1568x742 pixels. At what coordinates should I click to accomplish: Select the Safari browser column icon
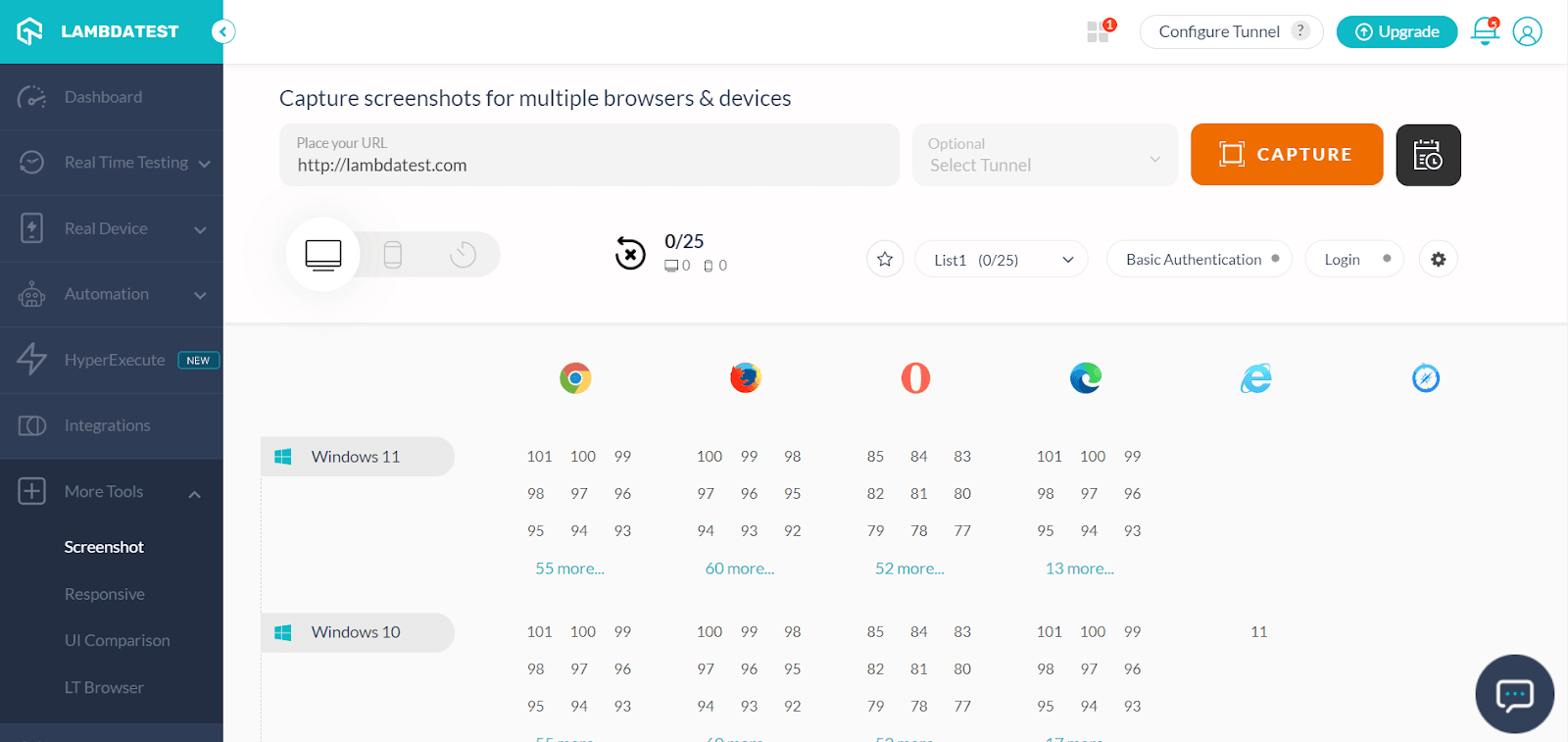point(1426,377)
